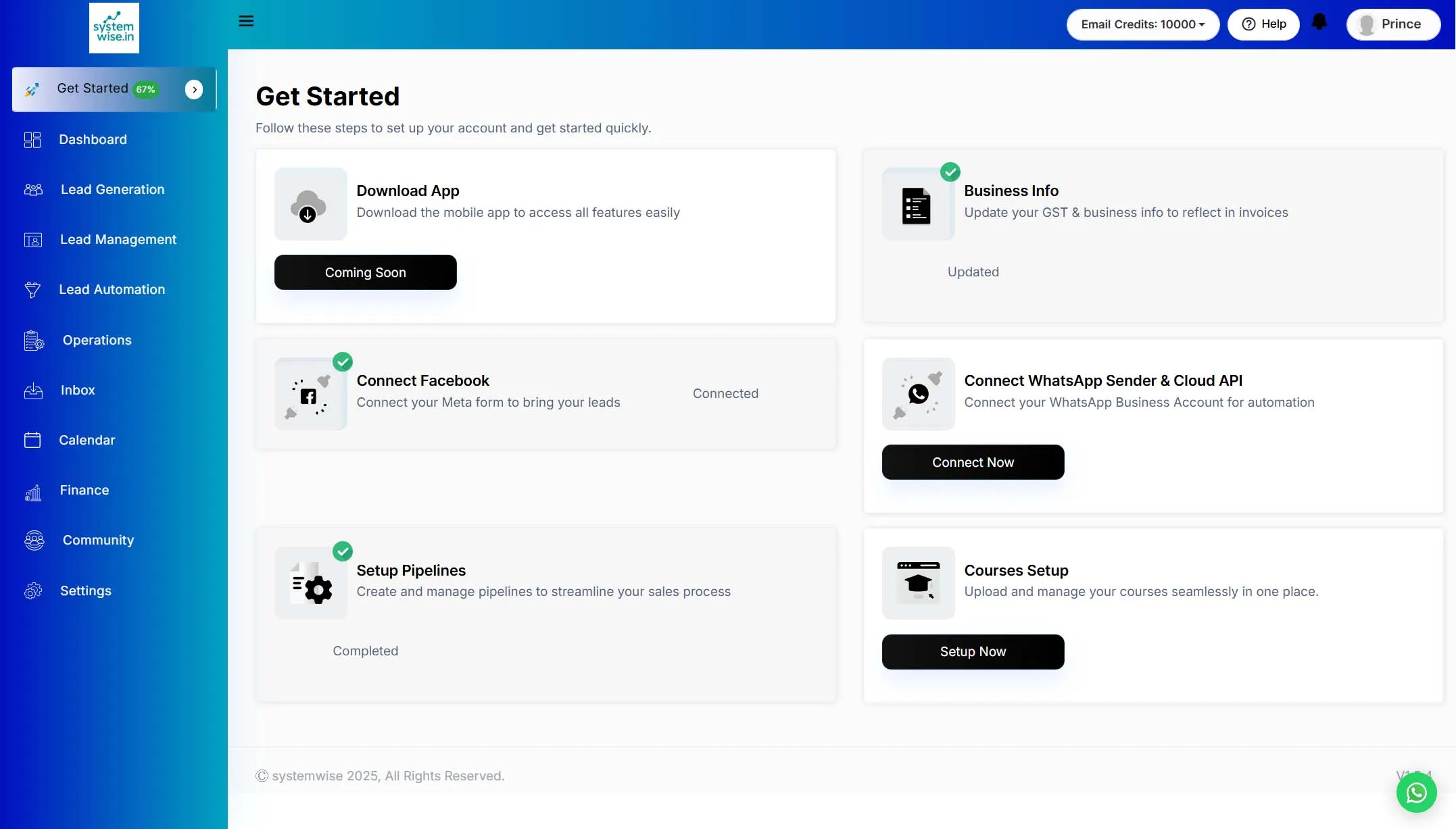
Task: Click the Connect Now button
Action: pyautogui.click(x=973, y=462)
